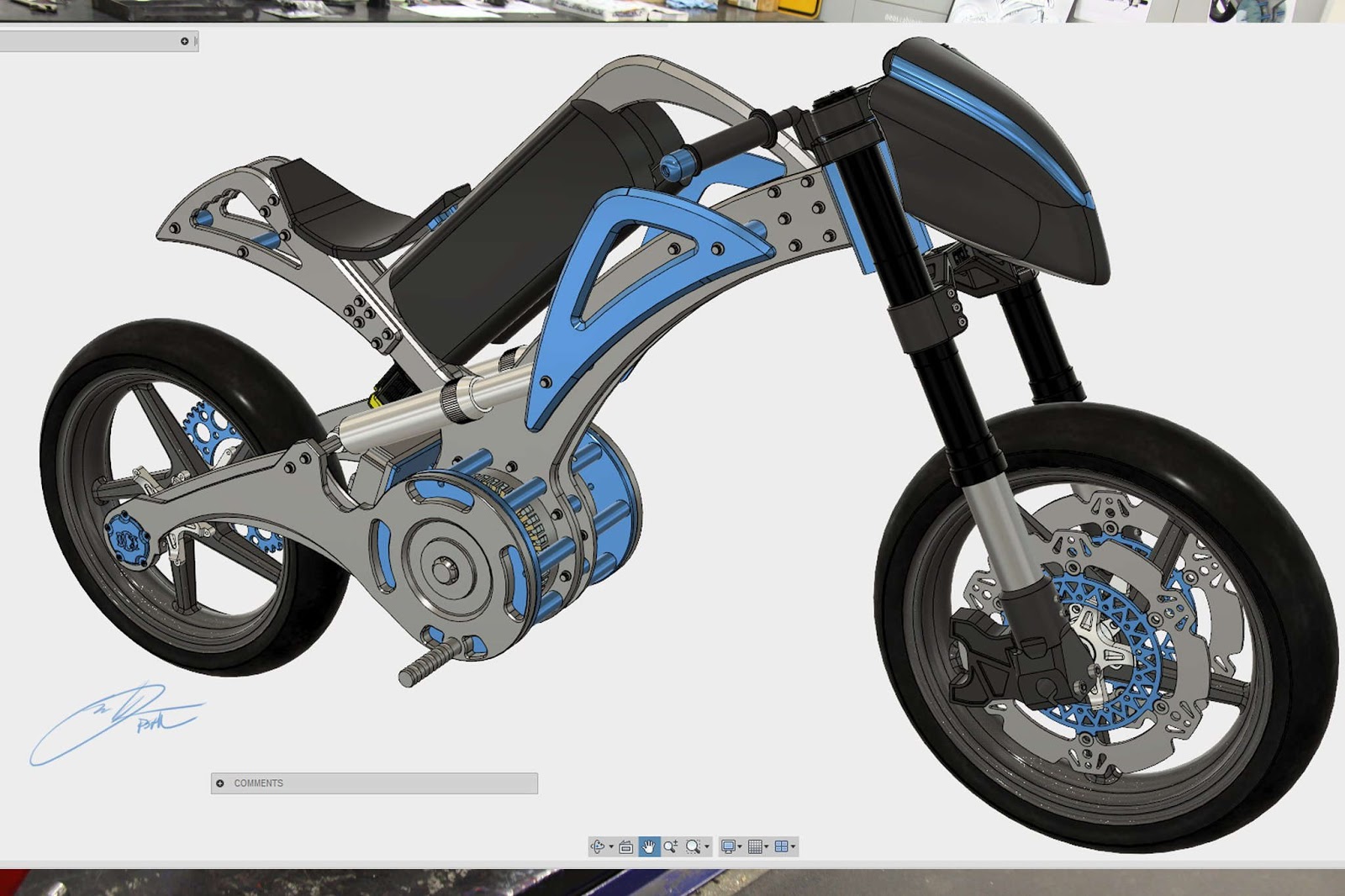Click the Look At tool icon
Viewport: 1345px width, 896px height.
click(626, 846)
